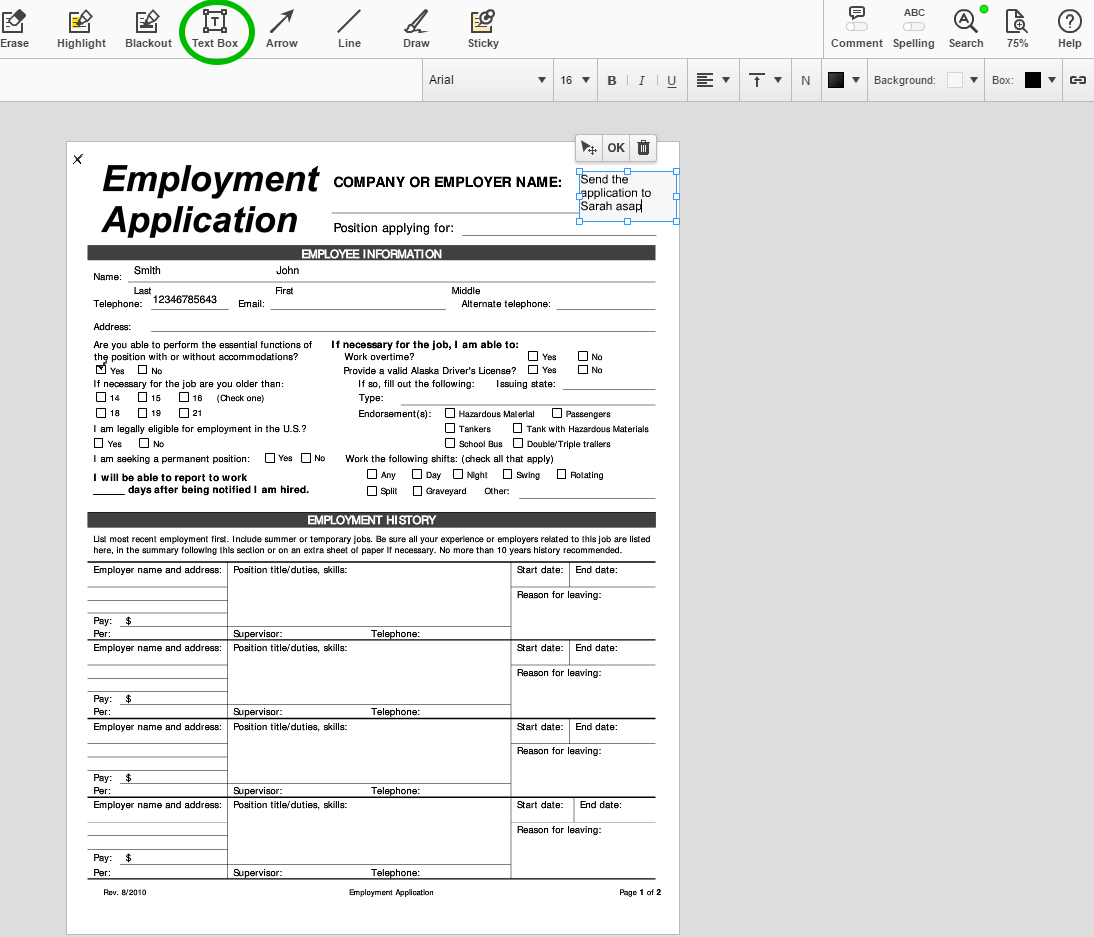Click inside the 'Send the application' text box
The width and height of the screenshot is (1094, 937).
[x=627, y=196]
